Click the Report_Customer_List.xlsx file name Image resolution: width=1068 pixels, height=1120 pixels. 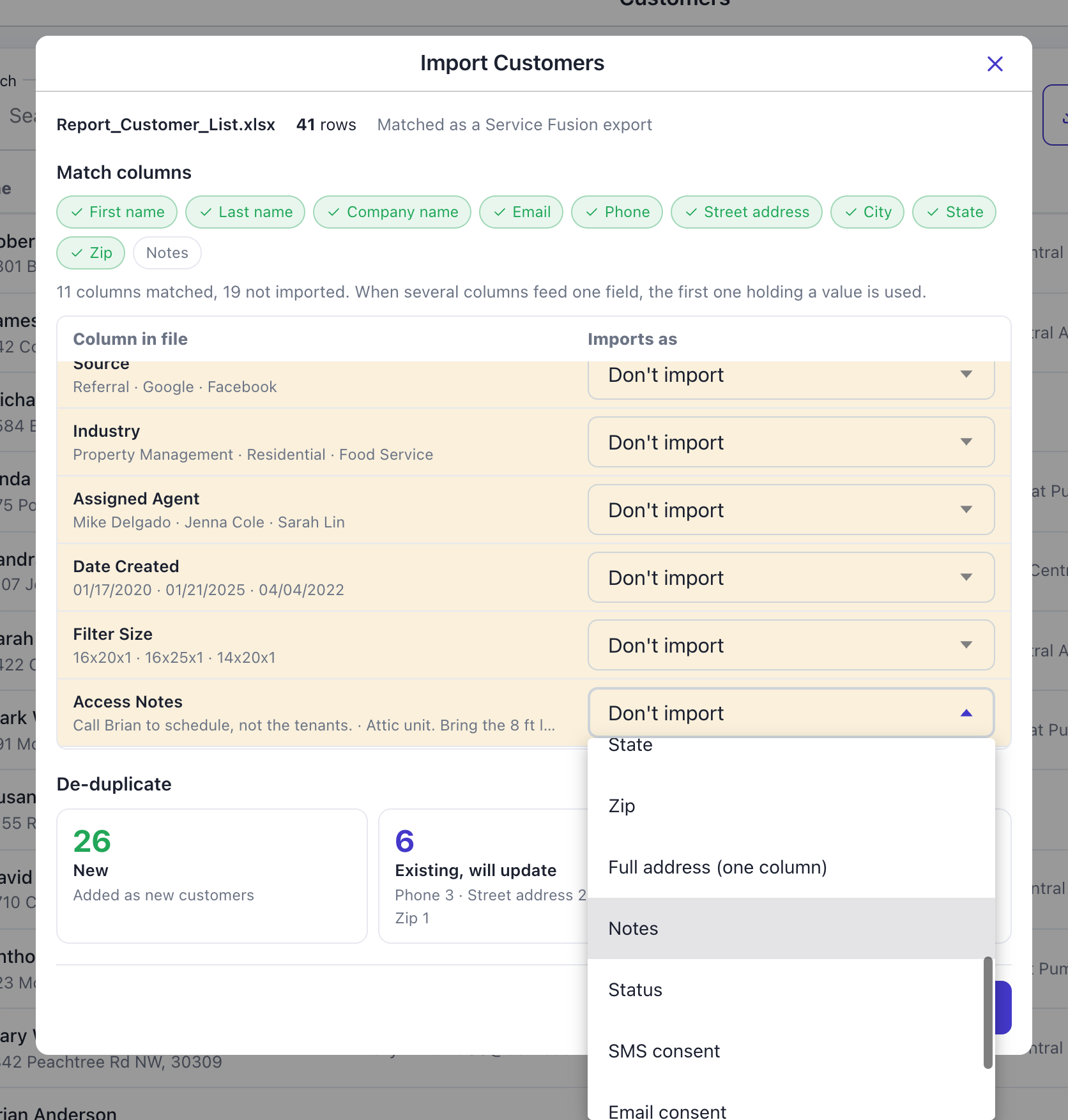point(166,125)
